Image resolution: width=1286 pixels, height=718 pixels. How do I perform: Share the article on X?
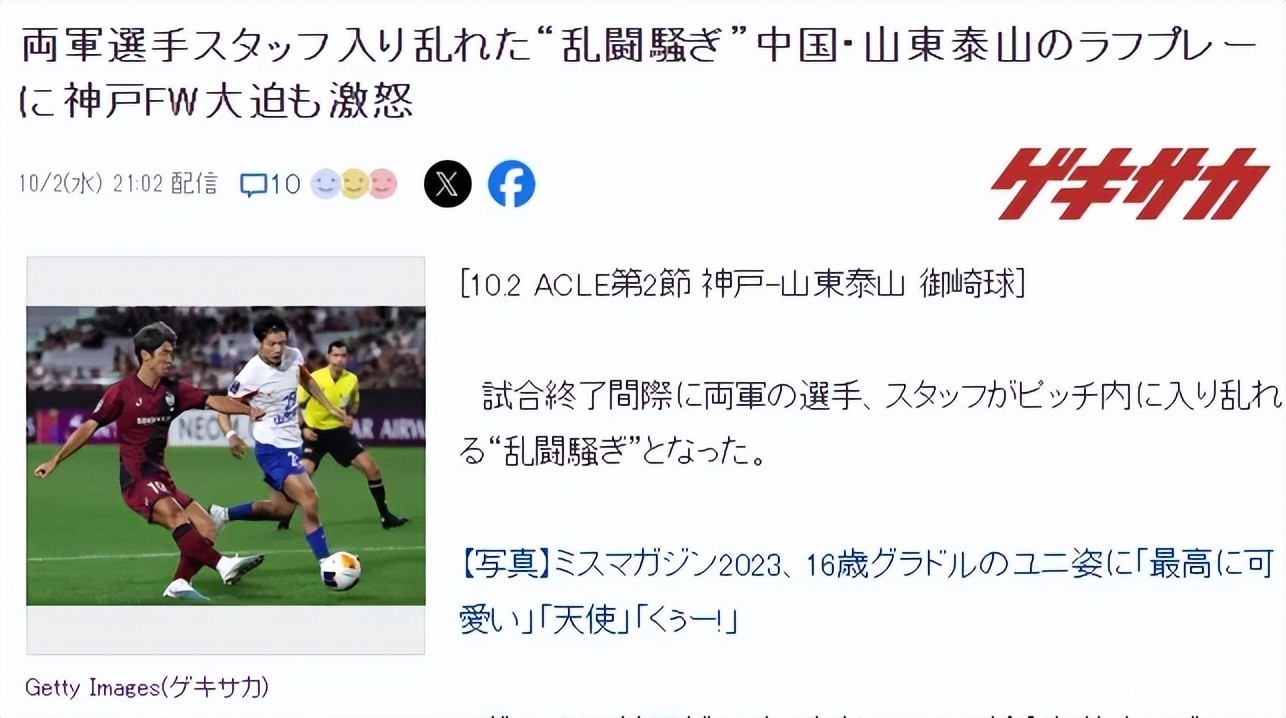coord(447,184)
